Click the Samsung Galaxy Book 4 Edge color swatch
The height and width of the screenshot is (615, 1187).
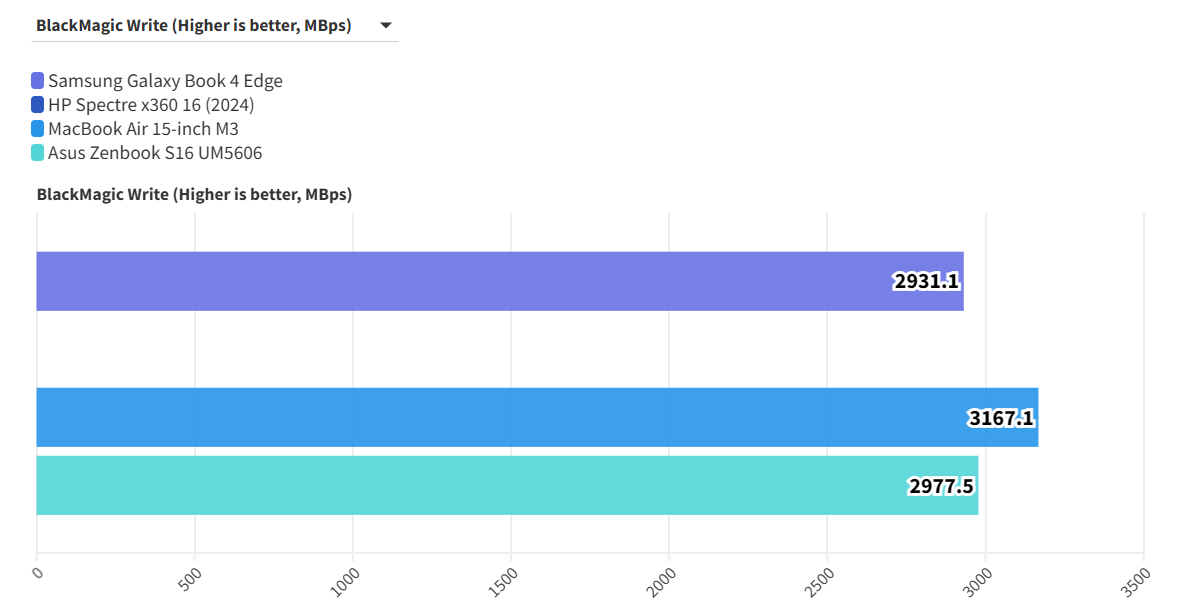point(38,81)
